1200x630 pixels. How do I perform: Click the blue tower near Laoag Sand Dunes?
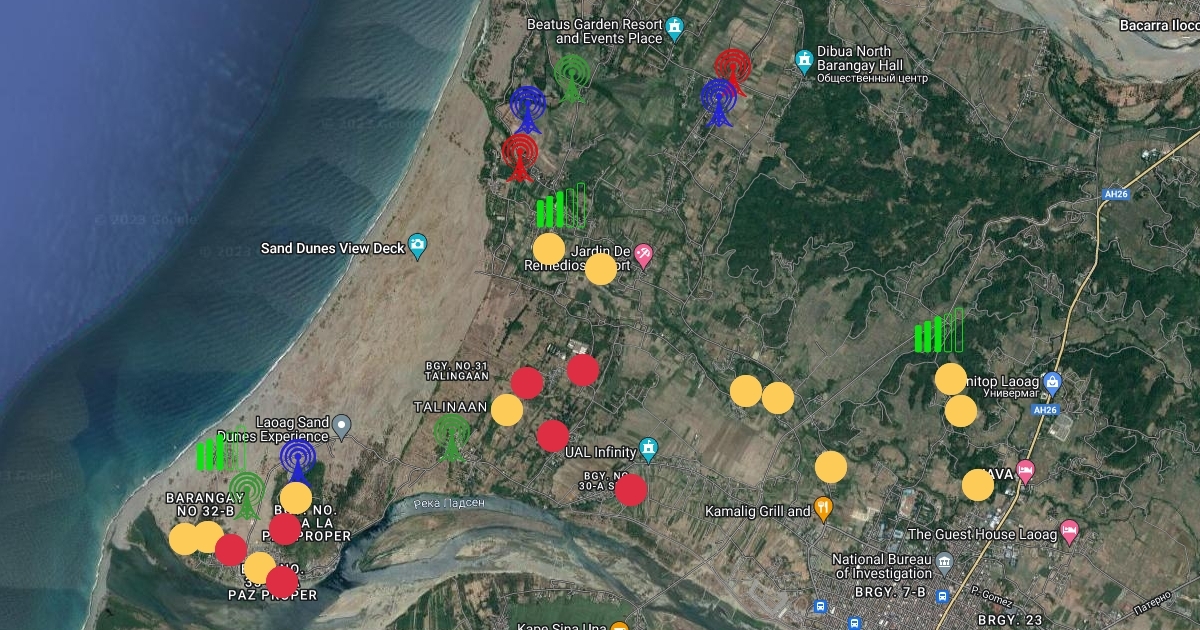[x=298, y=461]
